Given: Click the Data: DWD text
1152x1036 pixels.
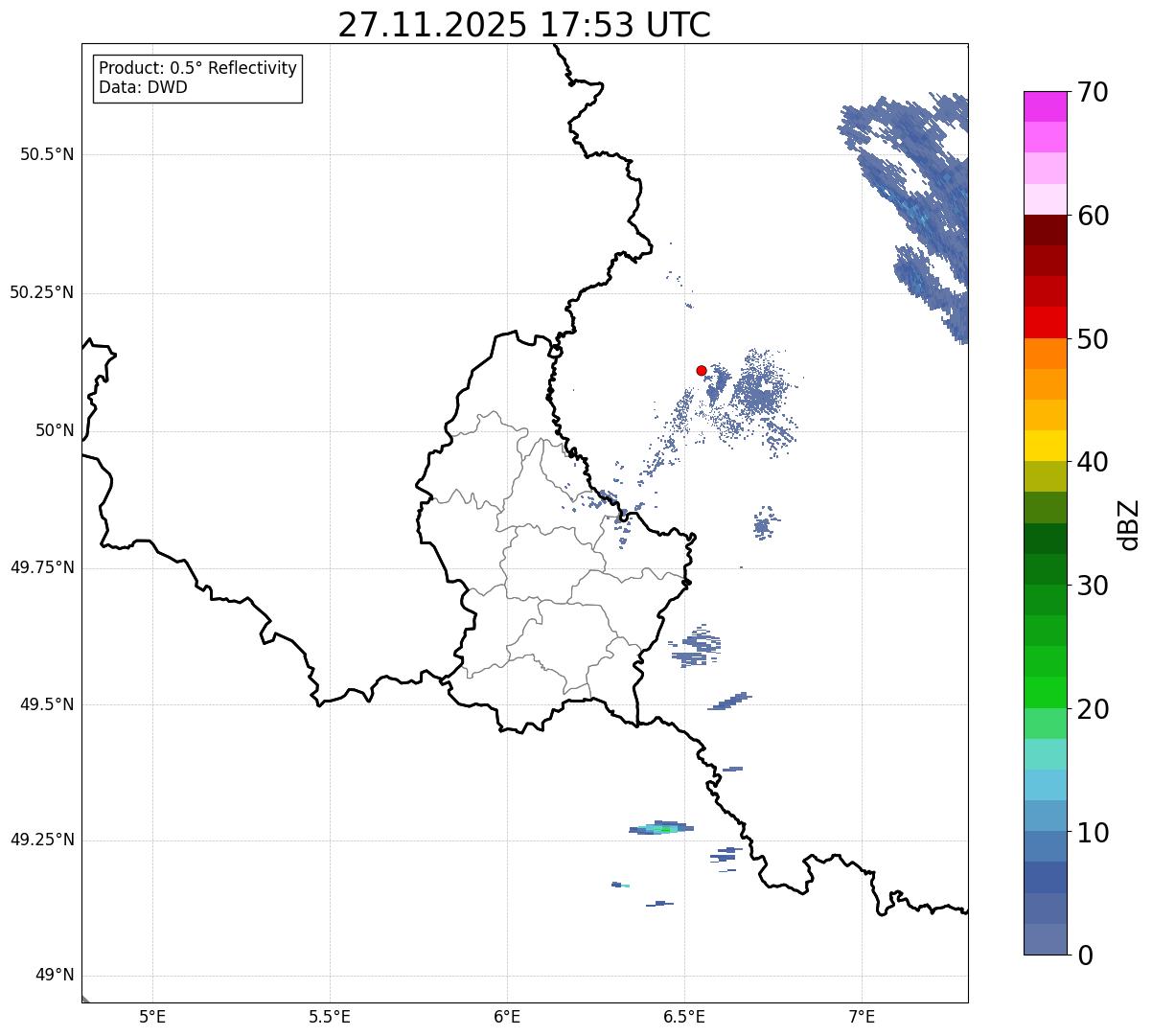Looking at the screenshot, I should point(144,87).
